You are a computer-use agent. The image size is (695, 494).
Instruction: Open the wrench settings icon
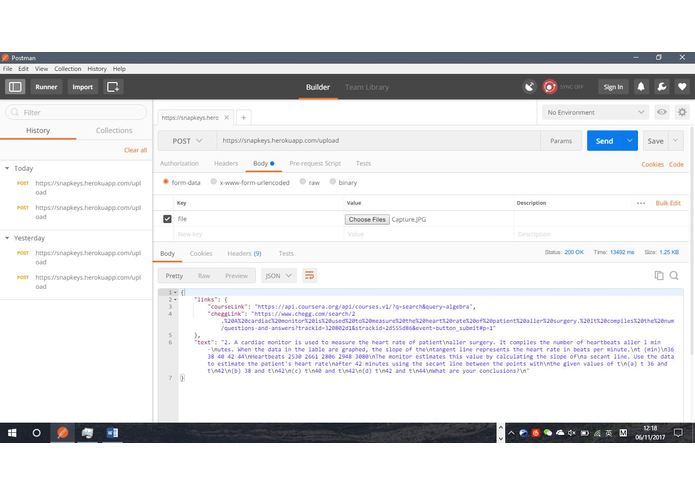(x=661, y=87)
